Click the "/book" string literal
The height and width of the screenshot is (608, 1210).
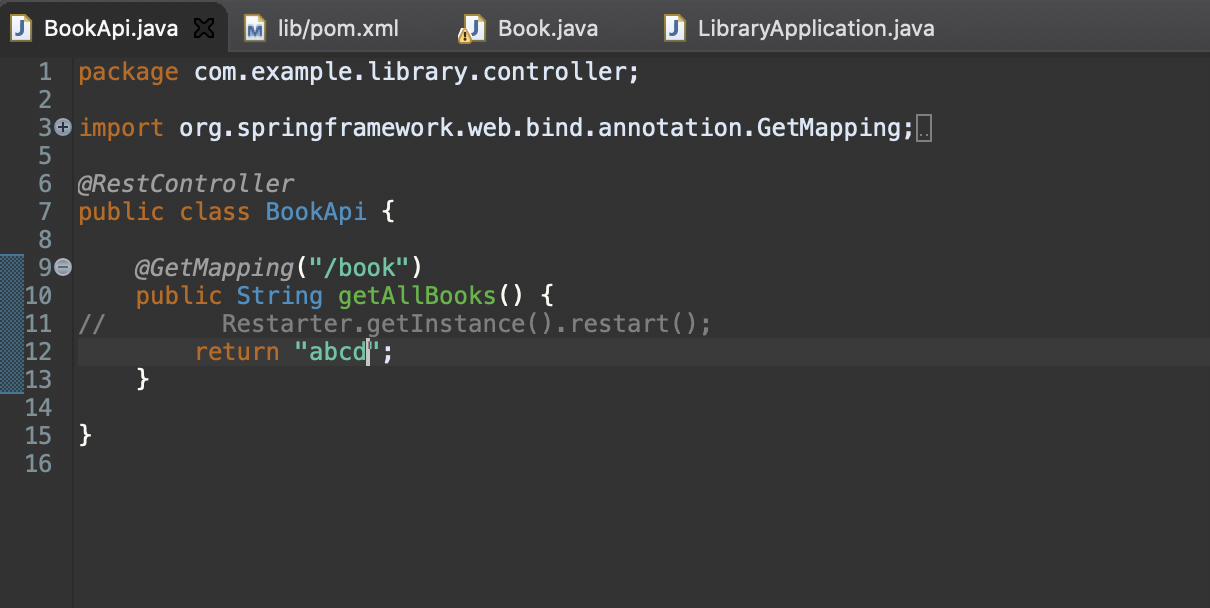click(x=359, y=268)
